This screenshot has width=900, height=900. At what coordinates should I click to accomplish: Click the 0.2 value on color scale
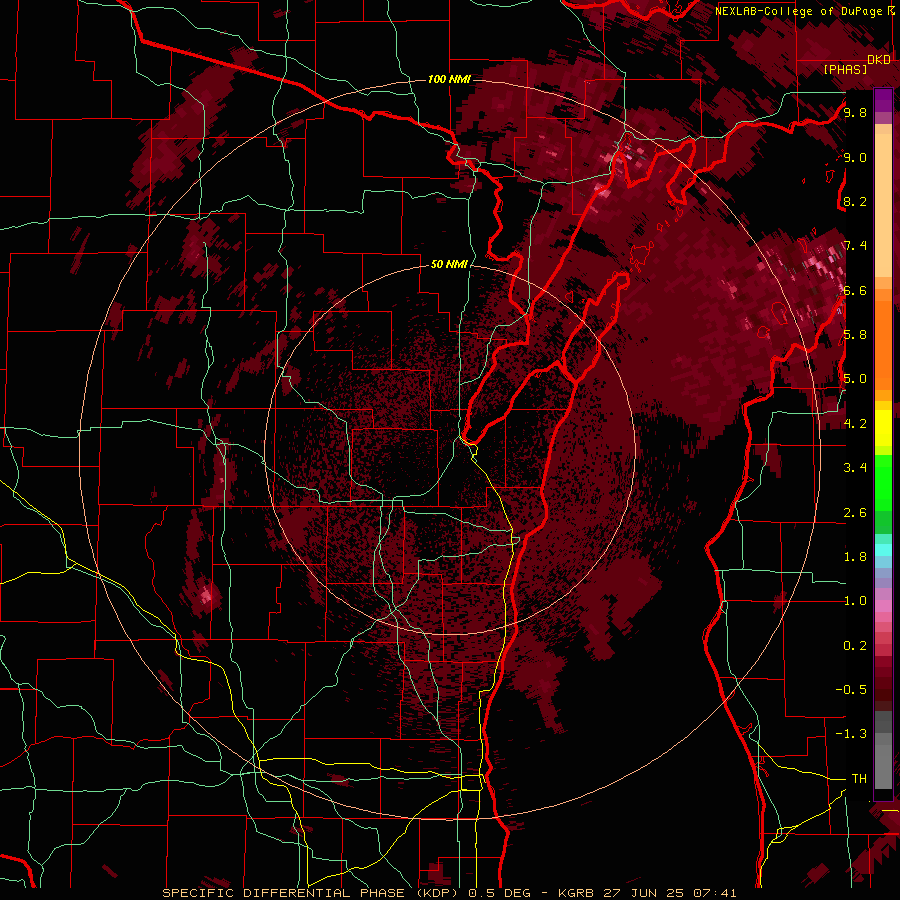point(855,646)
